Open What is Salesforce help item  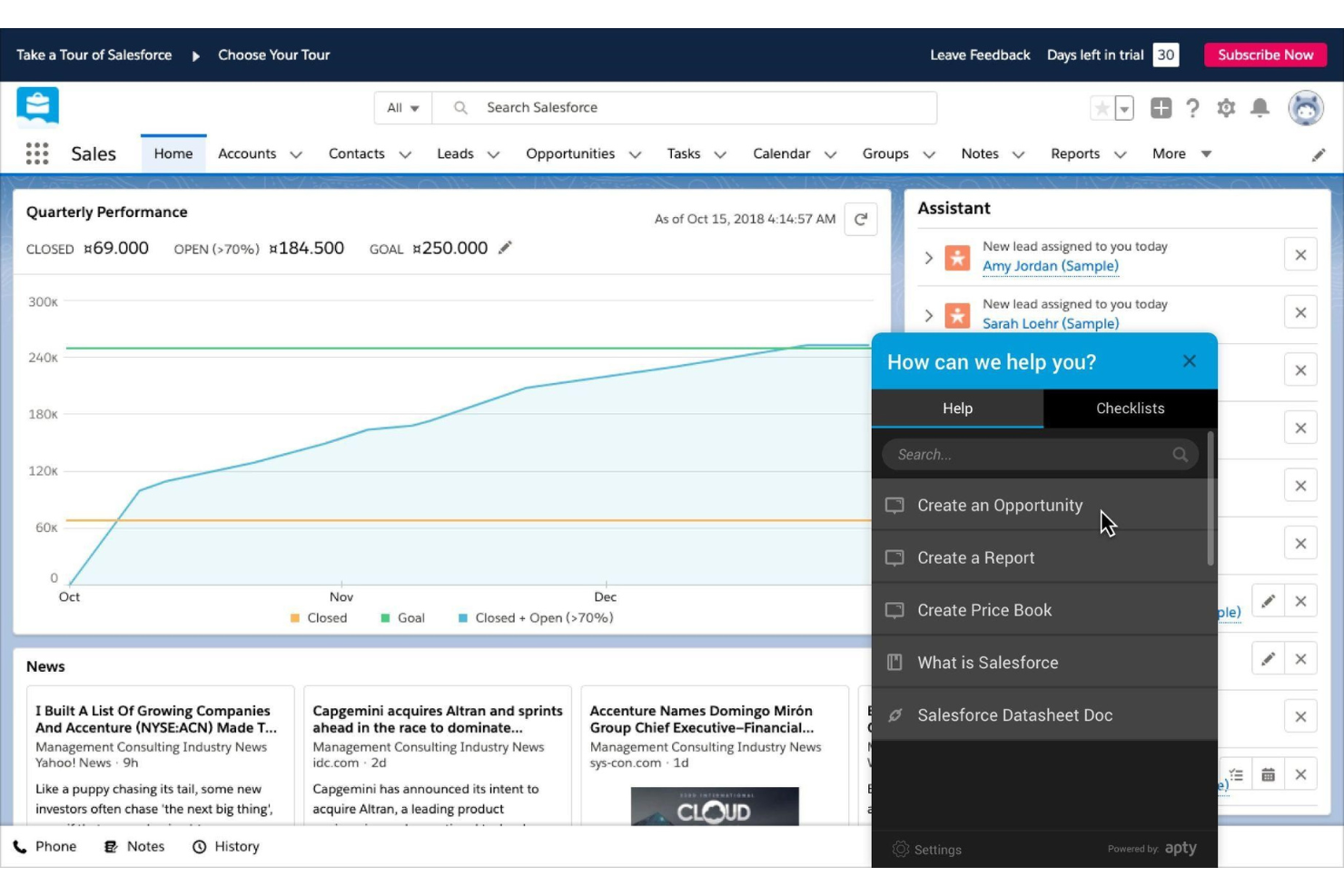point(1044,663)
